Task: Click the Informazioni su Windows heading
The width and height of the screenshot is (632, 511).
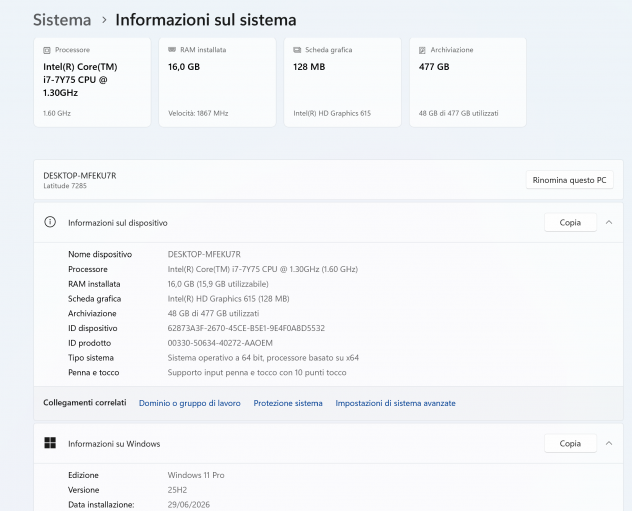Action: point(114,444)
